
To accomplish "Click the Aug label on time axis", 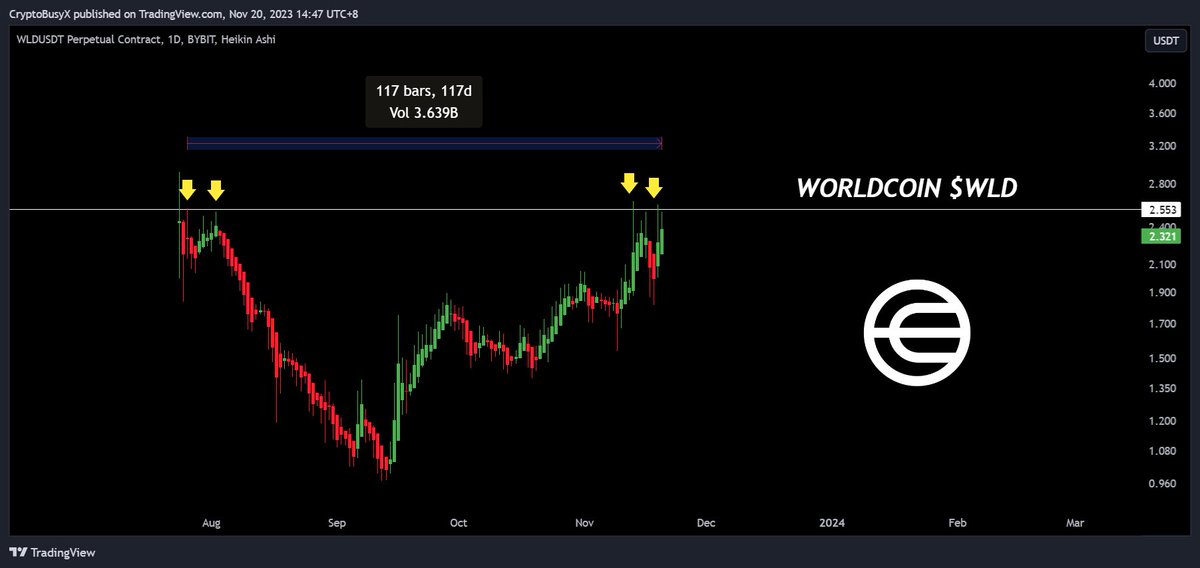I will (211, 523).
